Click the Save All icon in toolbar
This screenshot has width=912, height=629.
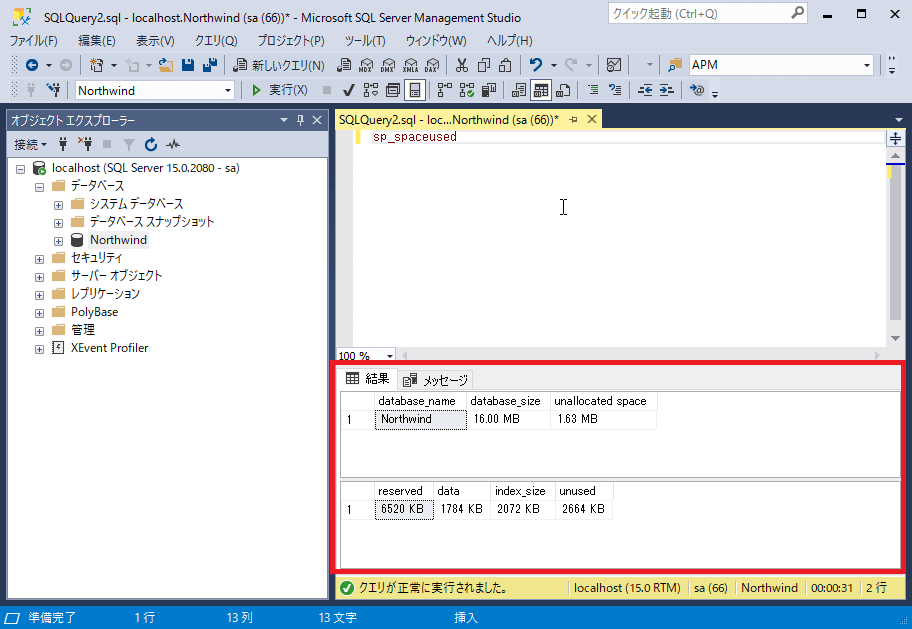point(210,65)
